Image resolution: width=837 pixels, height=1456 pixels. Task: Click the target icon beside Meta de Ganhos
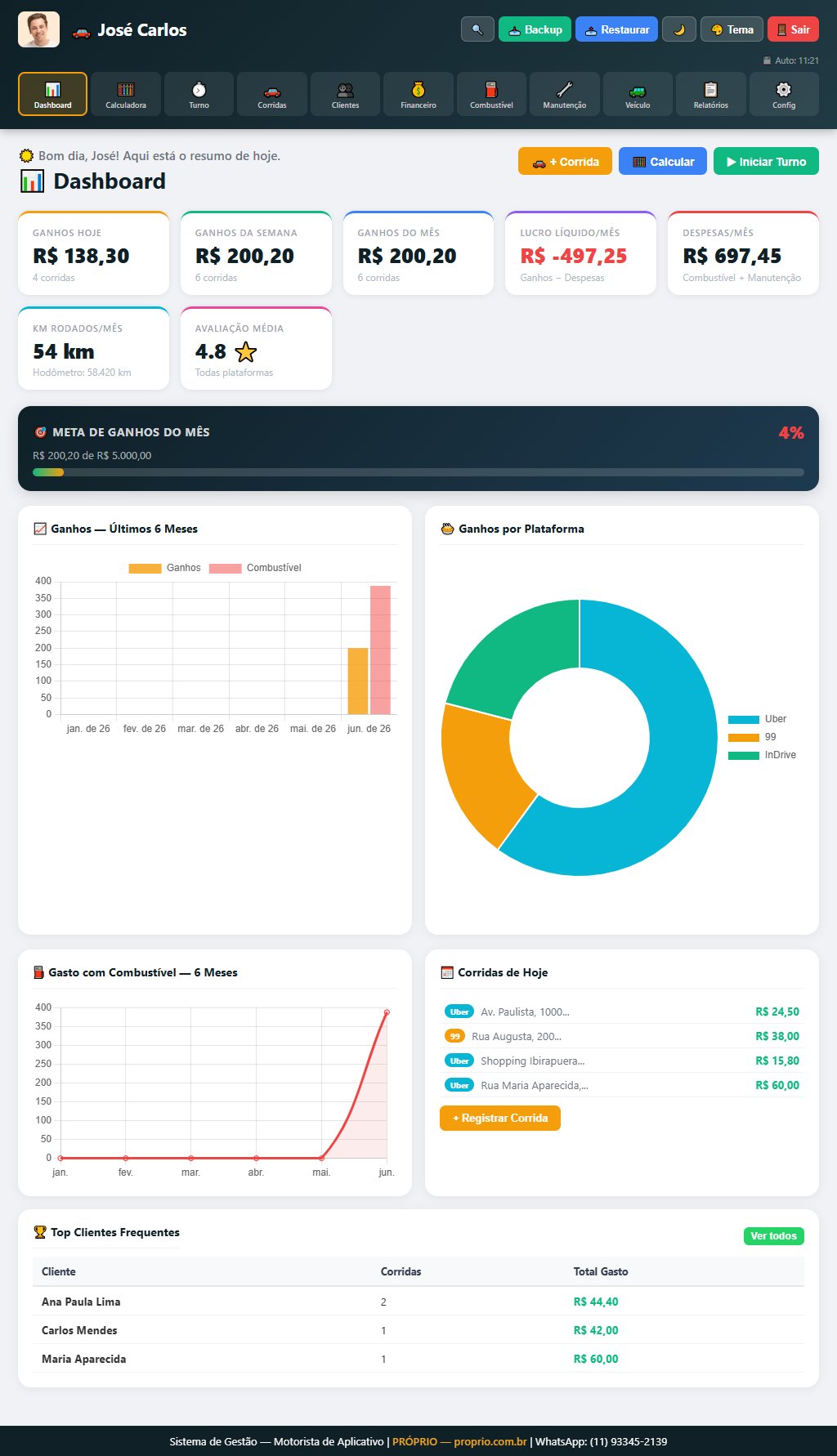(x=40, y=432)
